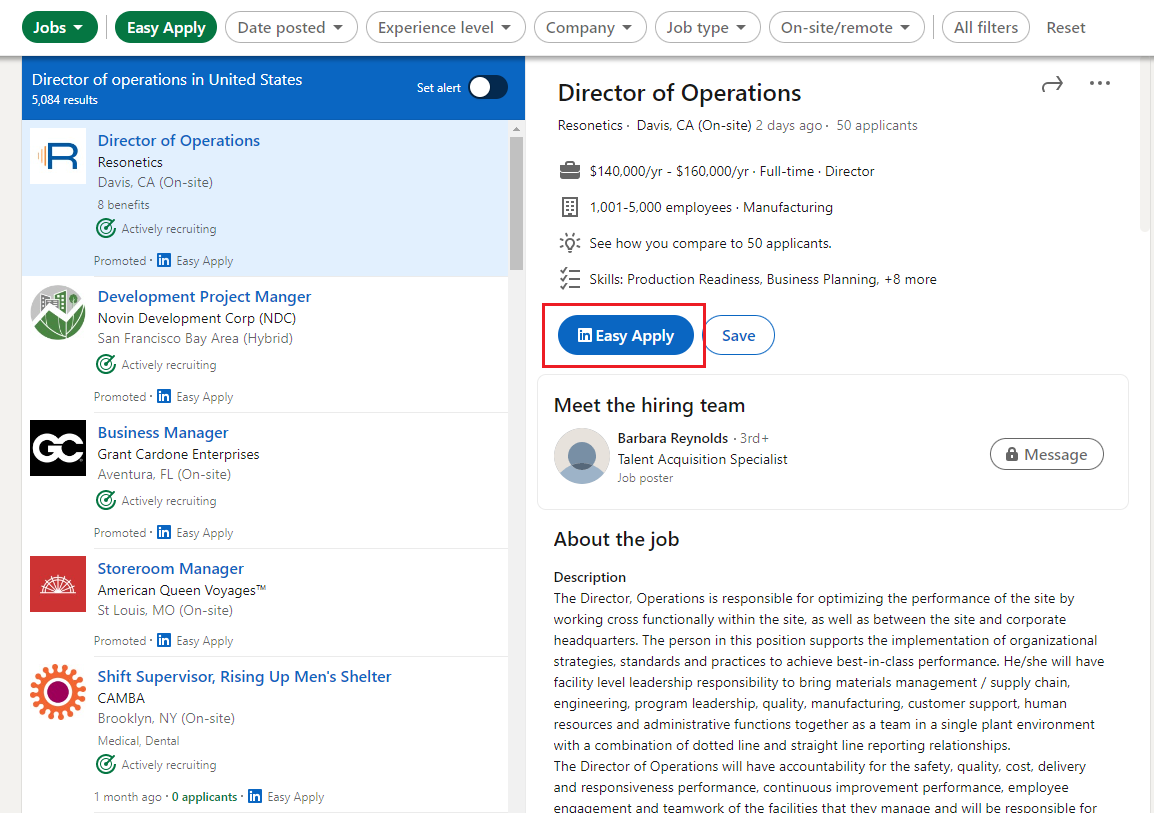Image resolution: width=1158 pixels, height=813 pixels.
Task: Click the compare applicants lightbulb icon
Action: [569, 243]
